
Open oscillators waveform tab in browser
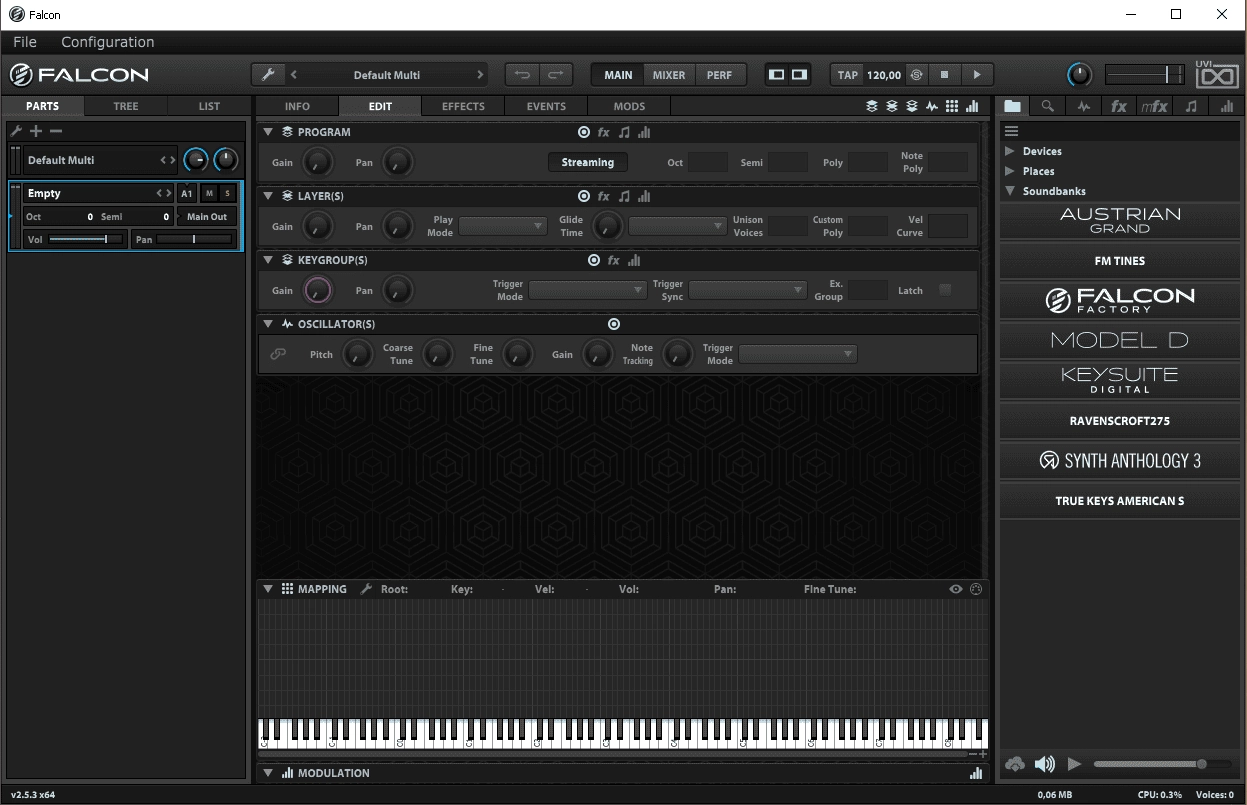(1084, 106)
